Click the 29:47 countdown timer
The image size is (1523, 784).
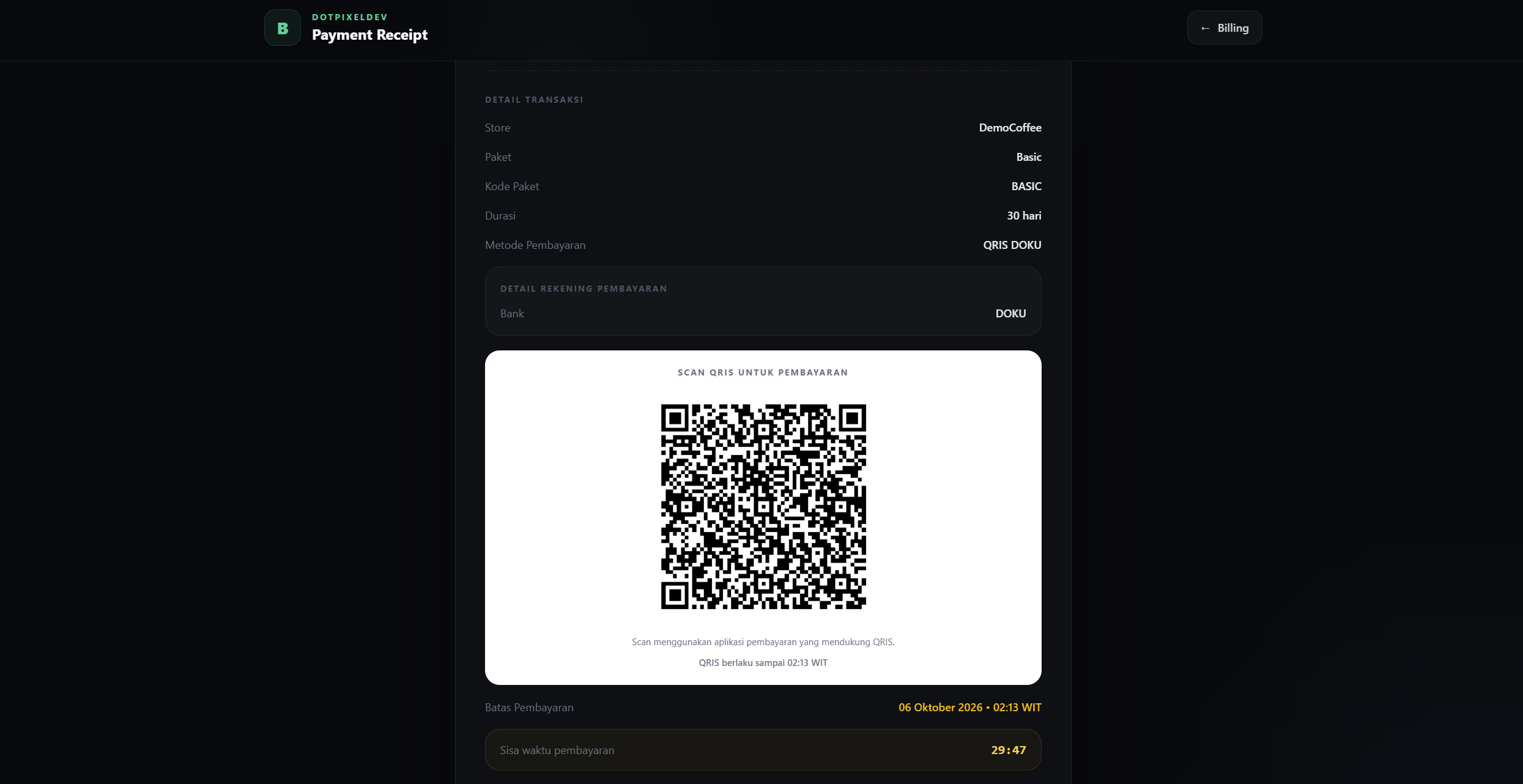(1008, 750)
